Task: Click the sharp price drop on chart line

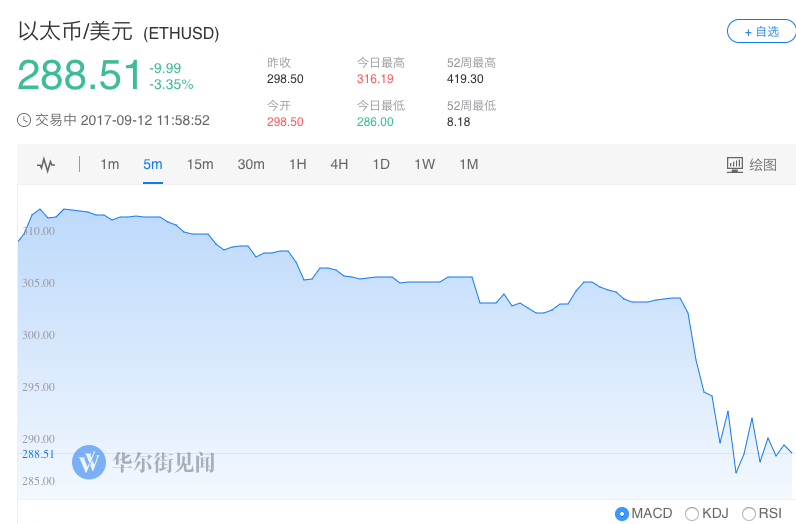Action: pos(697,358)
